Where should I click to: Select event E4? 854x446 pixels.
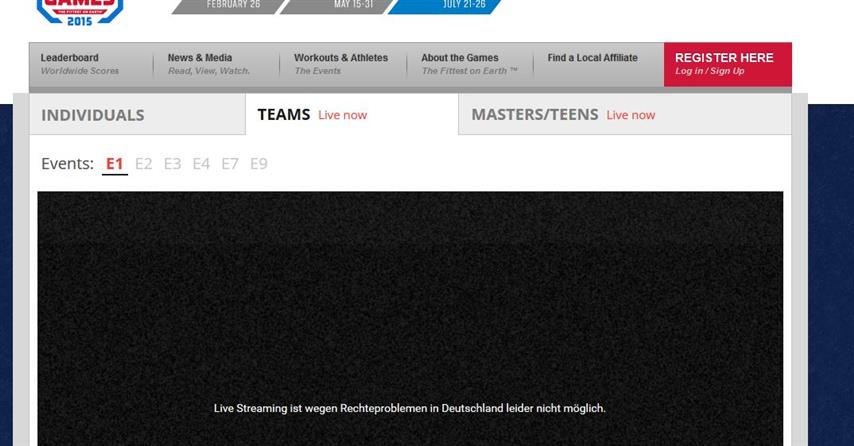coord(201,164)
